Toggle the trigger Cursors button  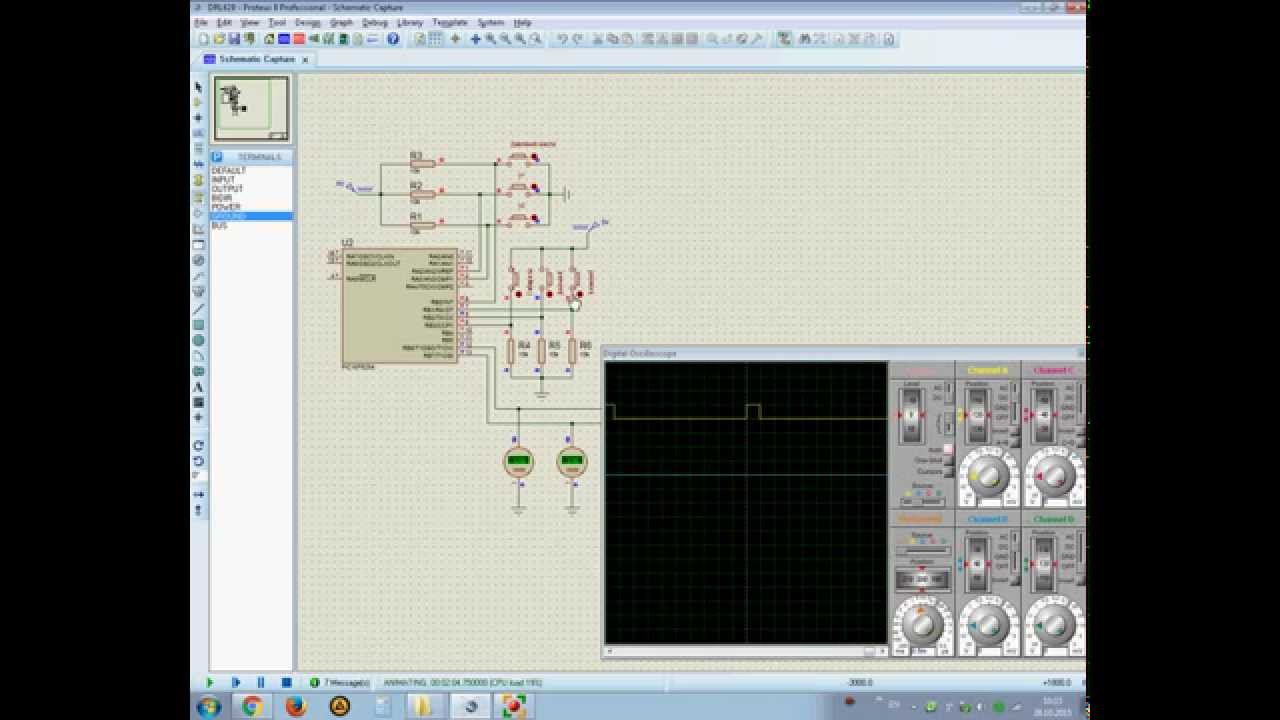947,471
